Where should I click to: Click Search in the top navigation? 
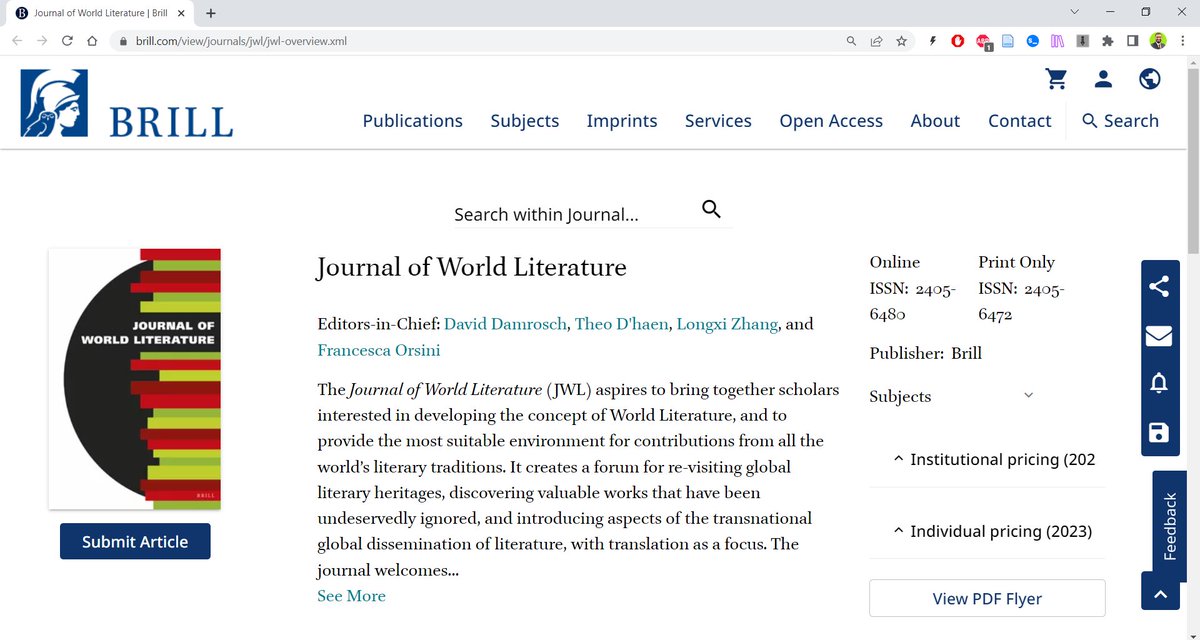(1120, 120)
